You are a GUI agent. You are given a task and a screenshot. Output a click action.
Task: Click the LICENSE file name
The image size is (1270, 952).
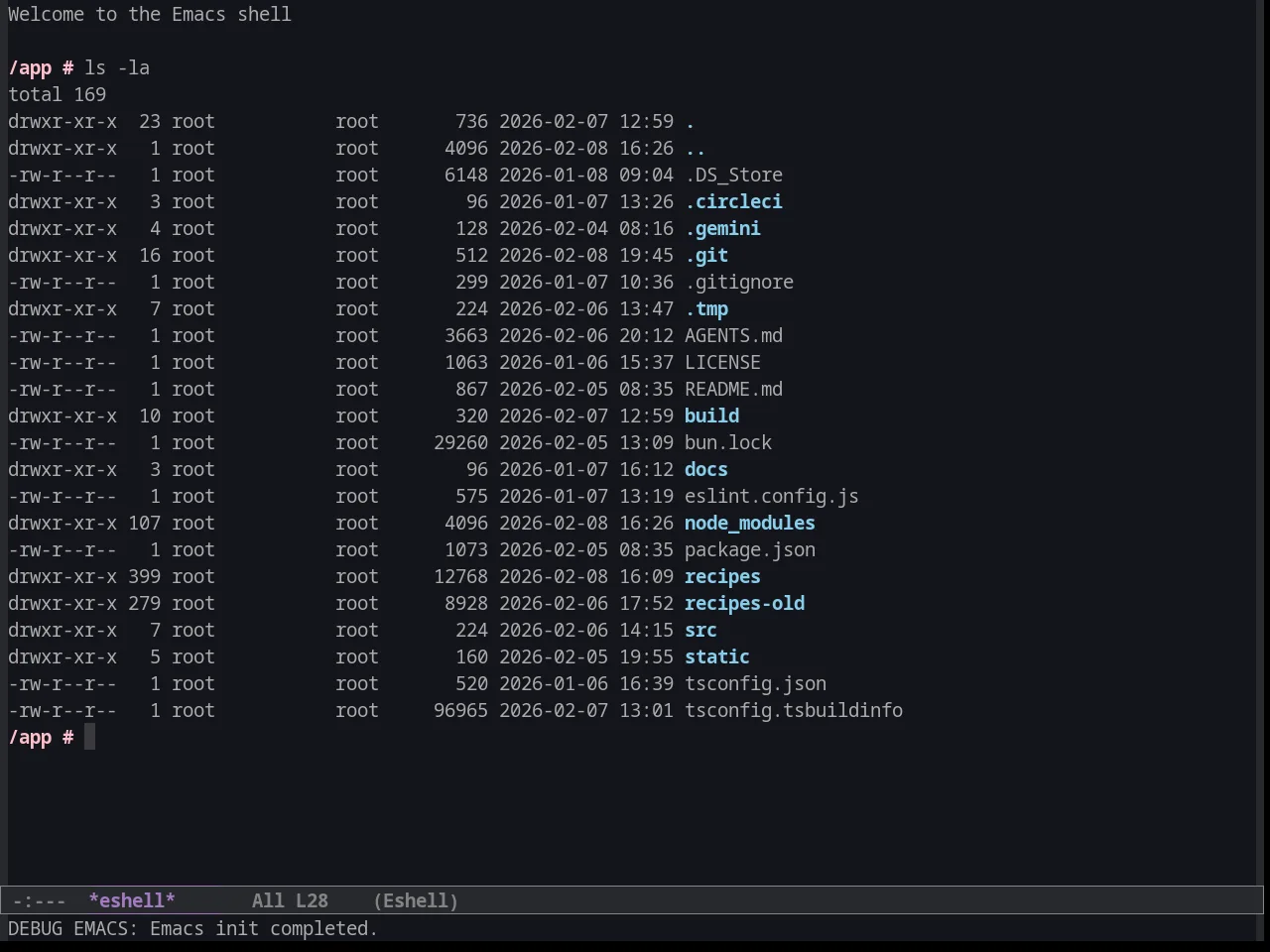[x=722, y=362]
